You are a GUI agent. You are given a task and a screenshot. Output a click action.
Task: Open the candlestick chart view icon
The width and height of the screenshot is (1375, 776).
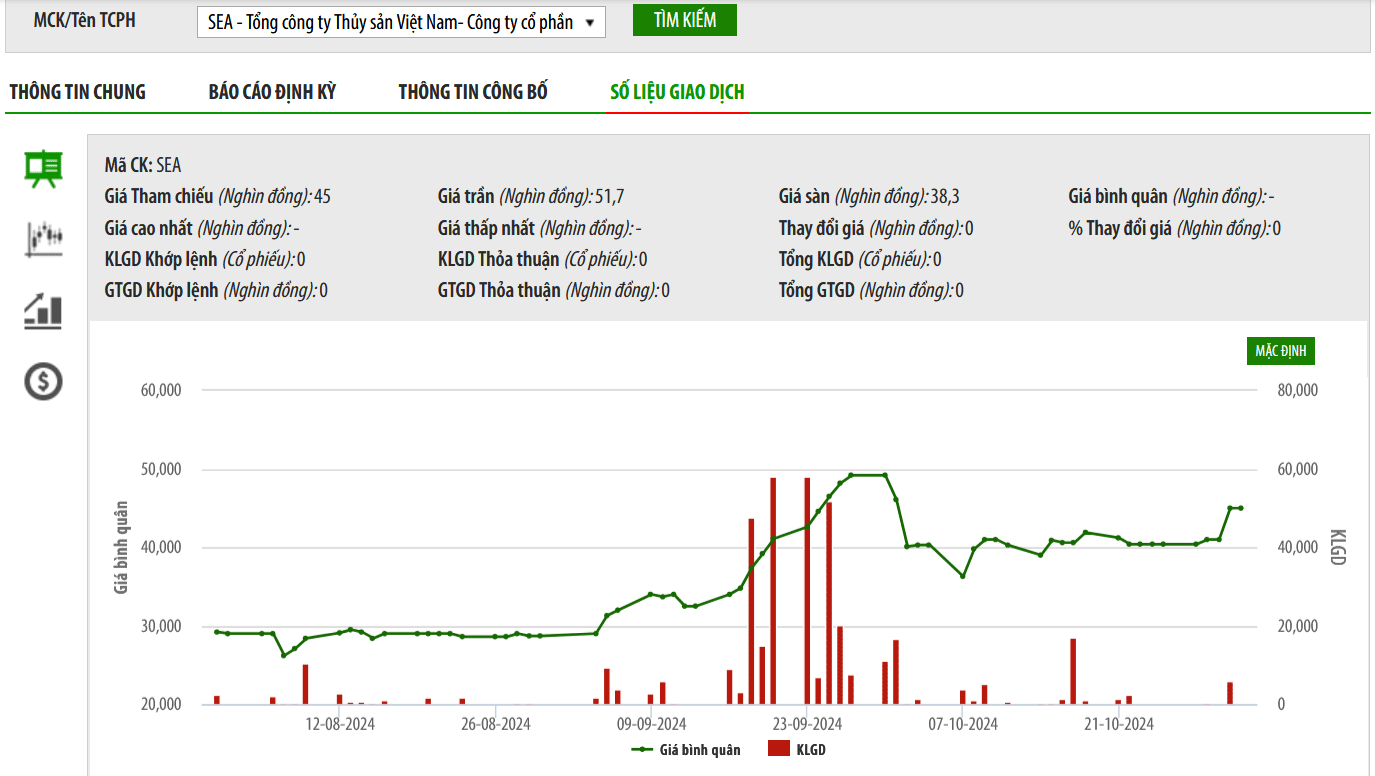coord(44,239)
